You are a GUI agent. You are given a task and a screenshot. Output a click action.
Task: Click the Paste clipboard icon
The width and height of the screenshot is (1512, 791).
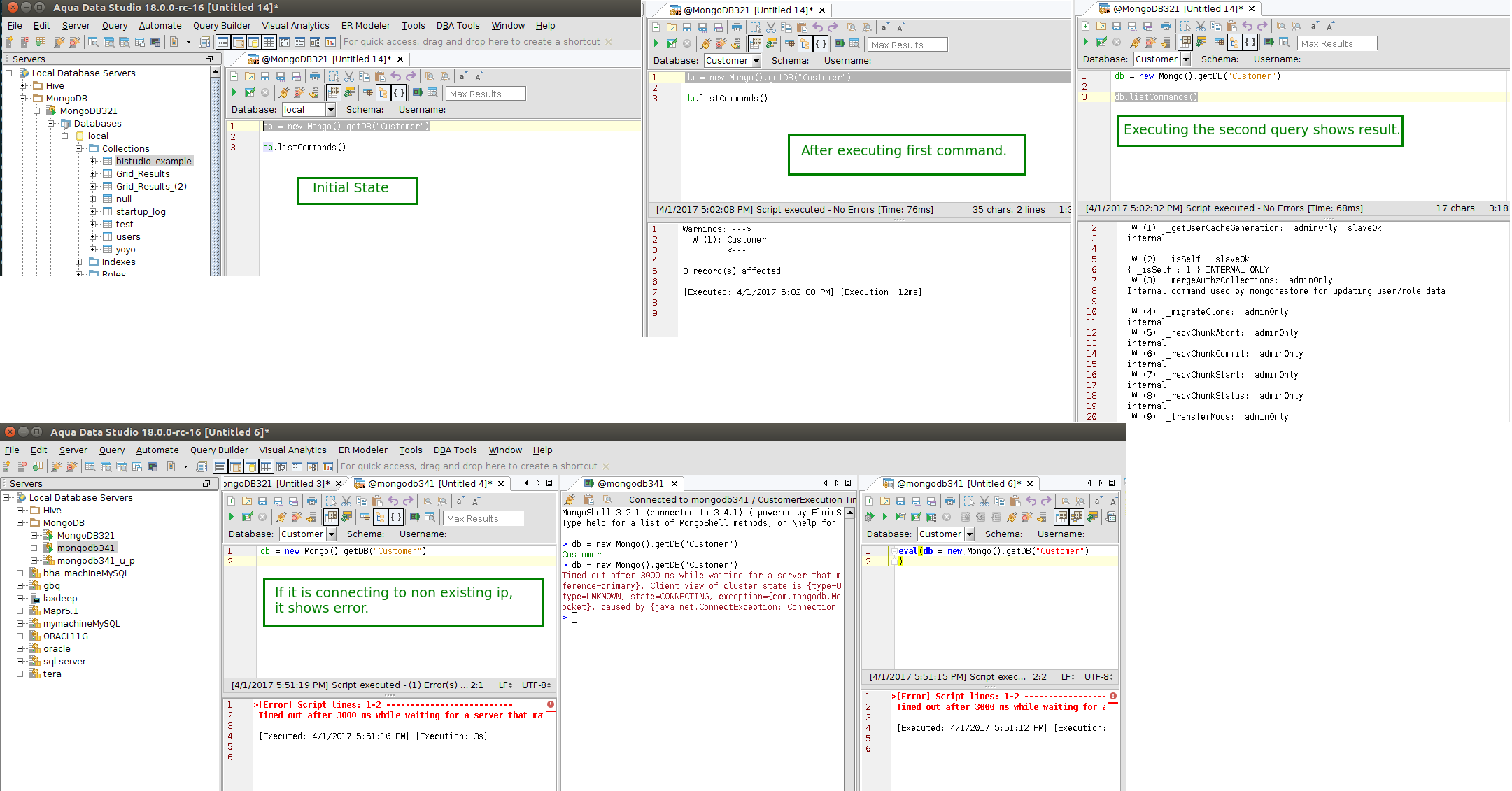click(x=379, y=77)
